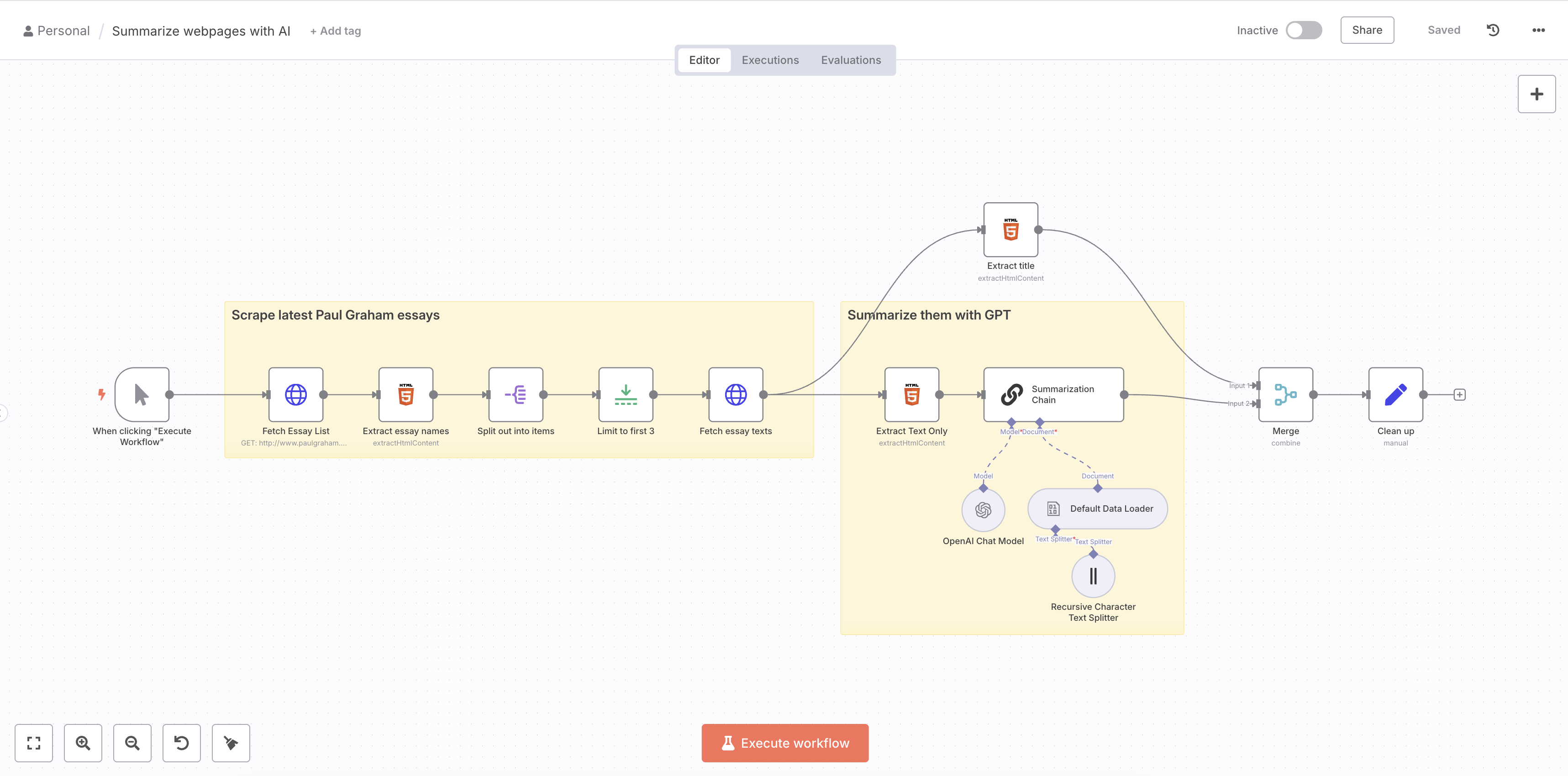This screenshot has width=1568, height=776.
Task: Click the Extract title HTML node
Action: pos(1010,230)
